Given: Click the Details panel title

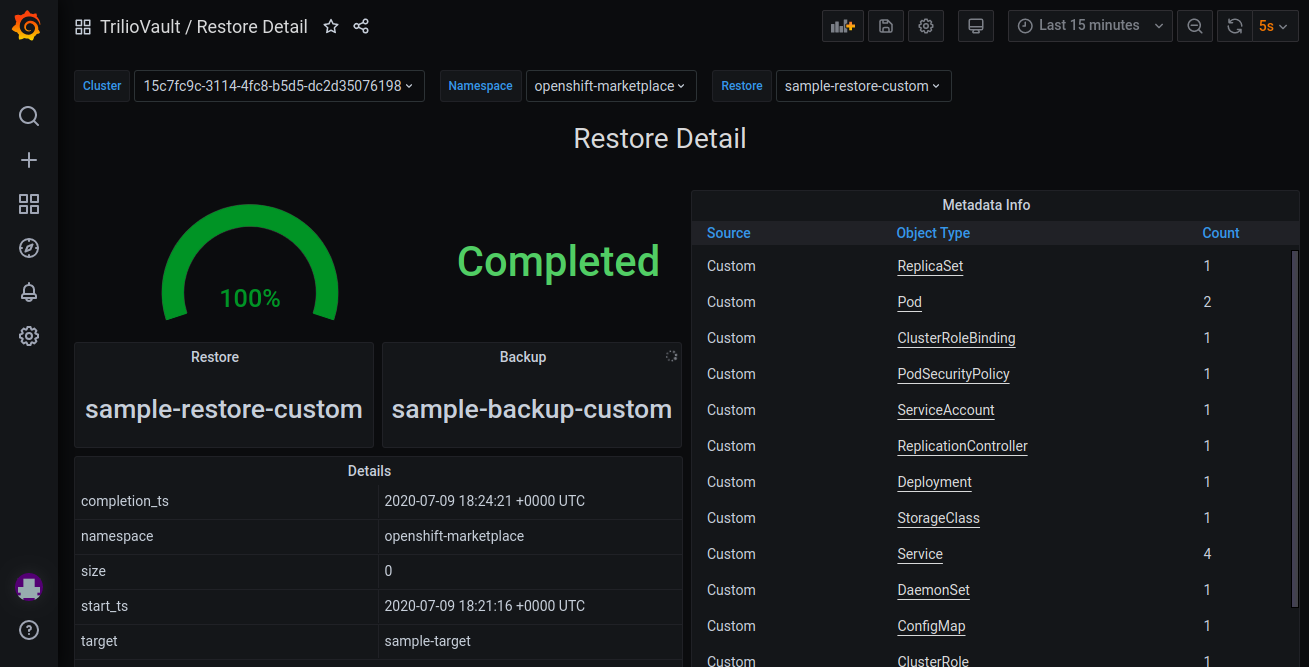Looking at the screenshot, I should (x=369, y=471).
